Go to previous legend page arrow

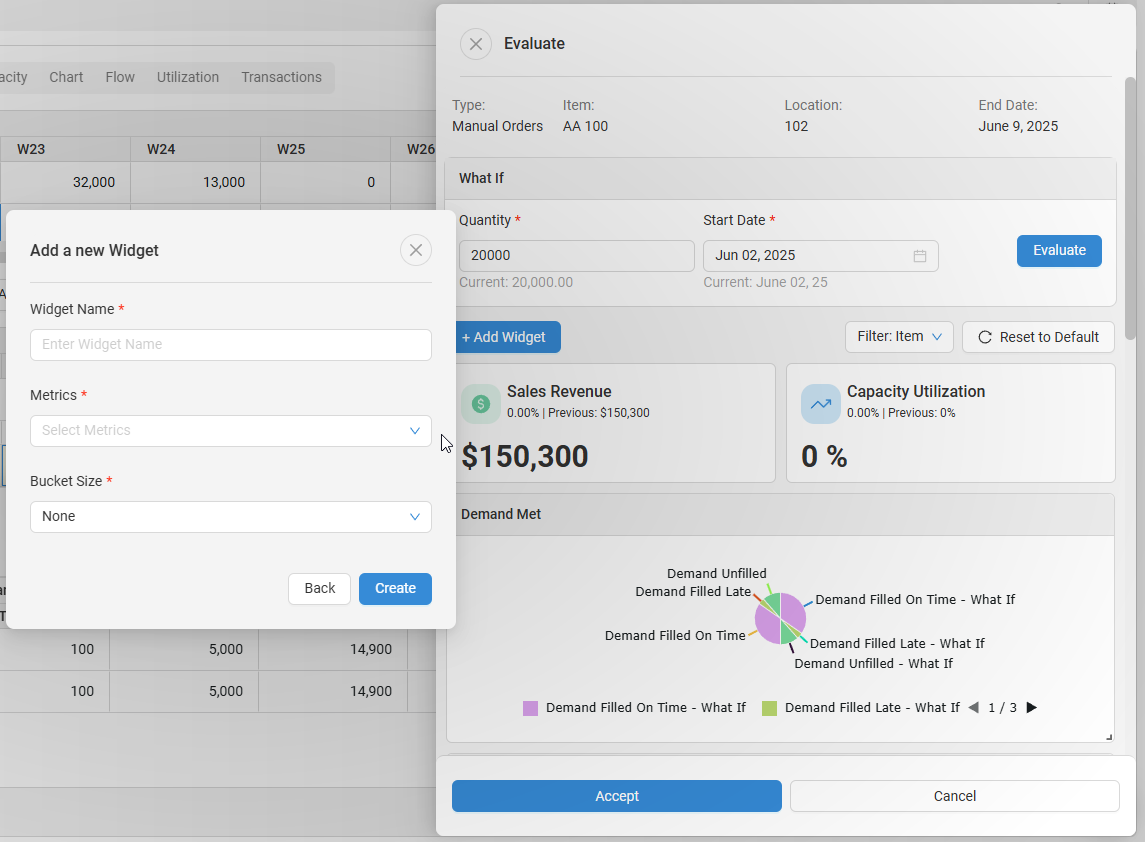(x=973, y=708)
